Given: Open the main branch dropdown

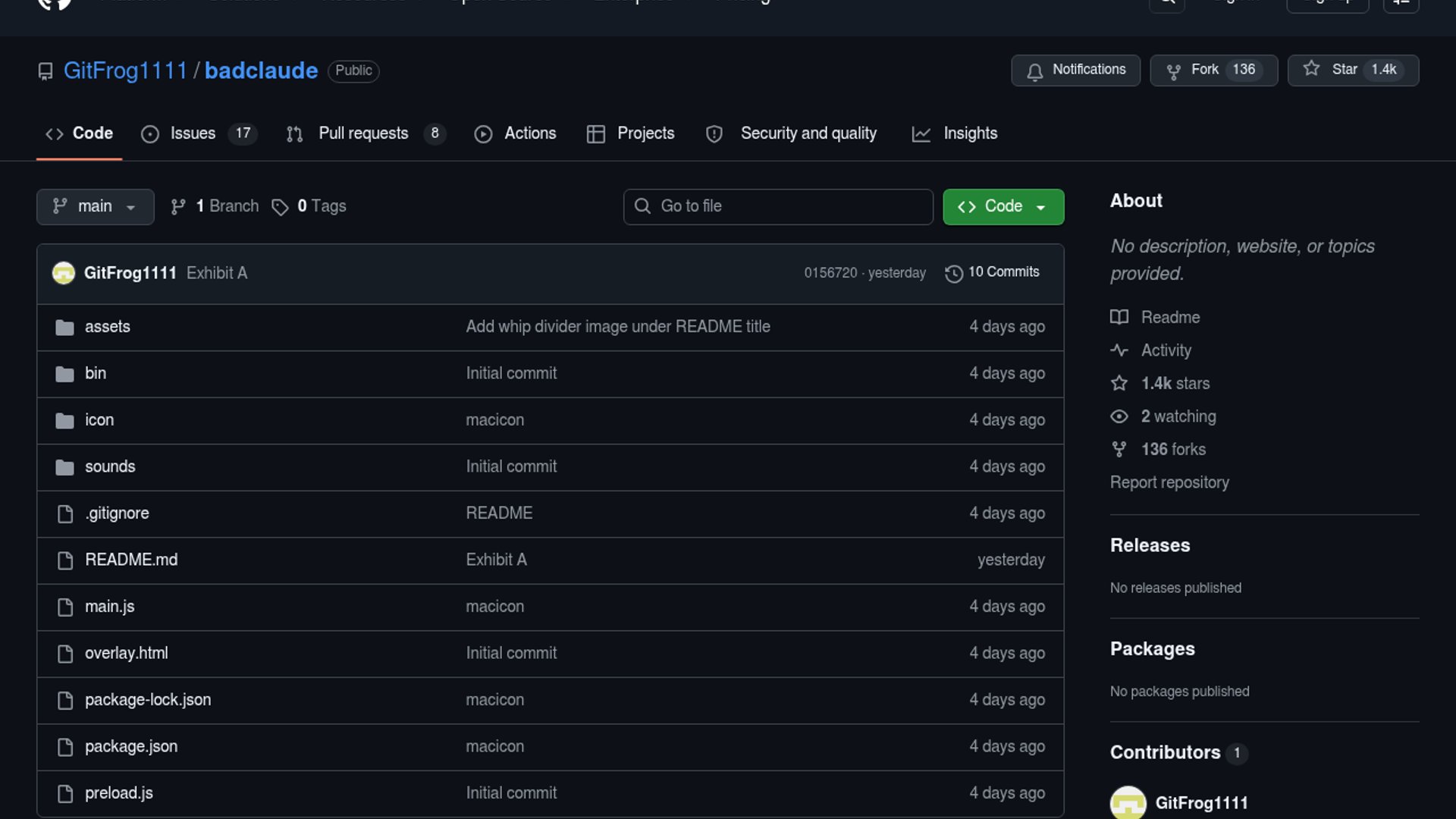Looking at the screenshot, I should [x=95, y=206].
